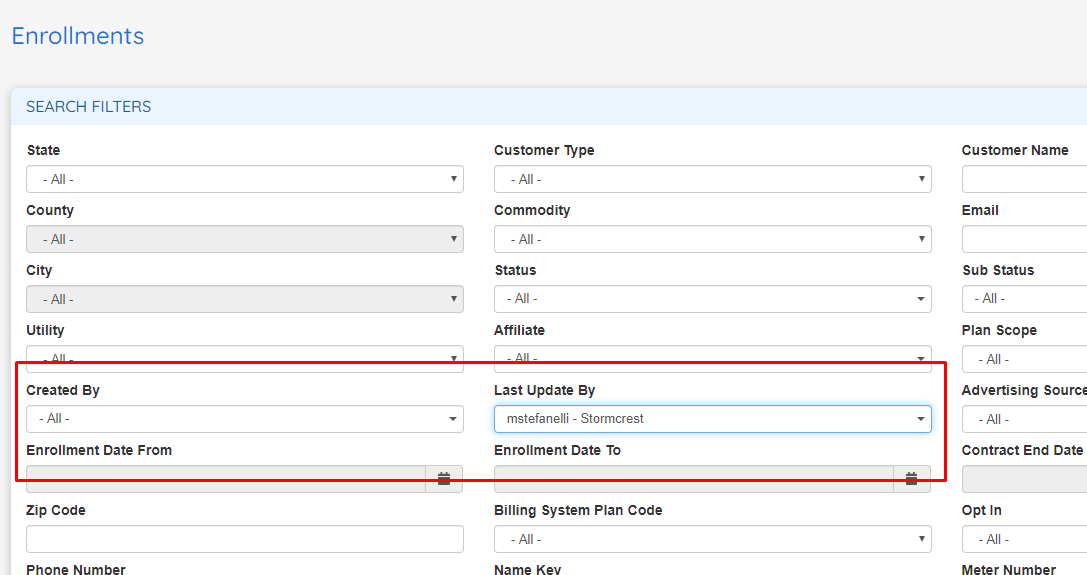The image size is (1087, 575).
Task: Click the SEARCH FILTERS panel header
Action: 549,107
